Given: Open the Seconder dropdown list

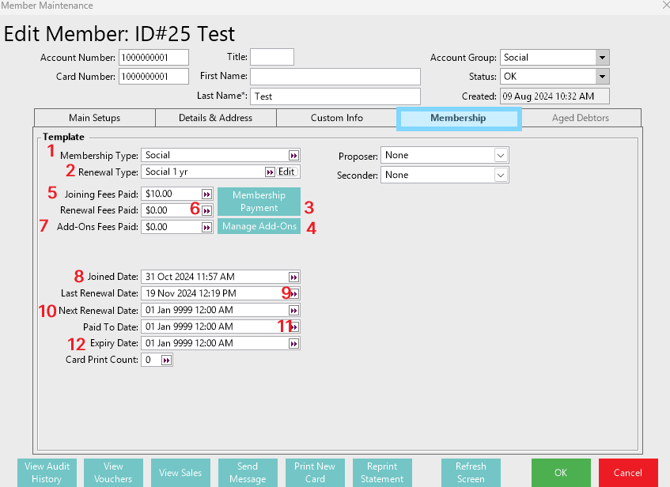Looking at the screenshot, I should [x=501, y=175].
